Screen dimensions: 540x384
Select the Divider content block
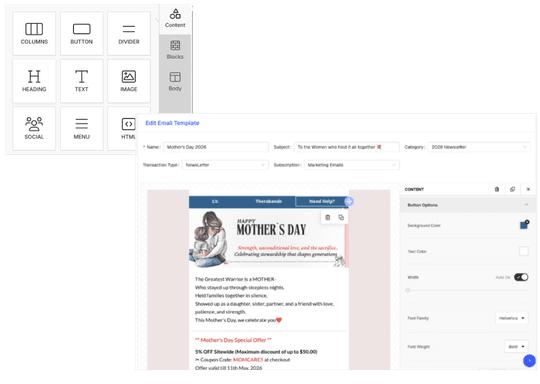[x=129, y=33]
